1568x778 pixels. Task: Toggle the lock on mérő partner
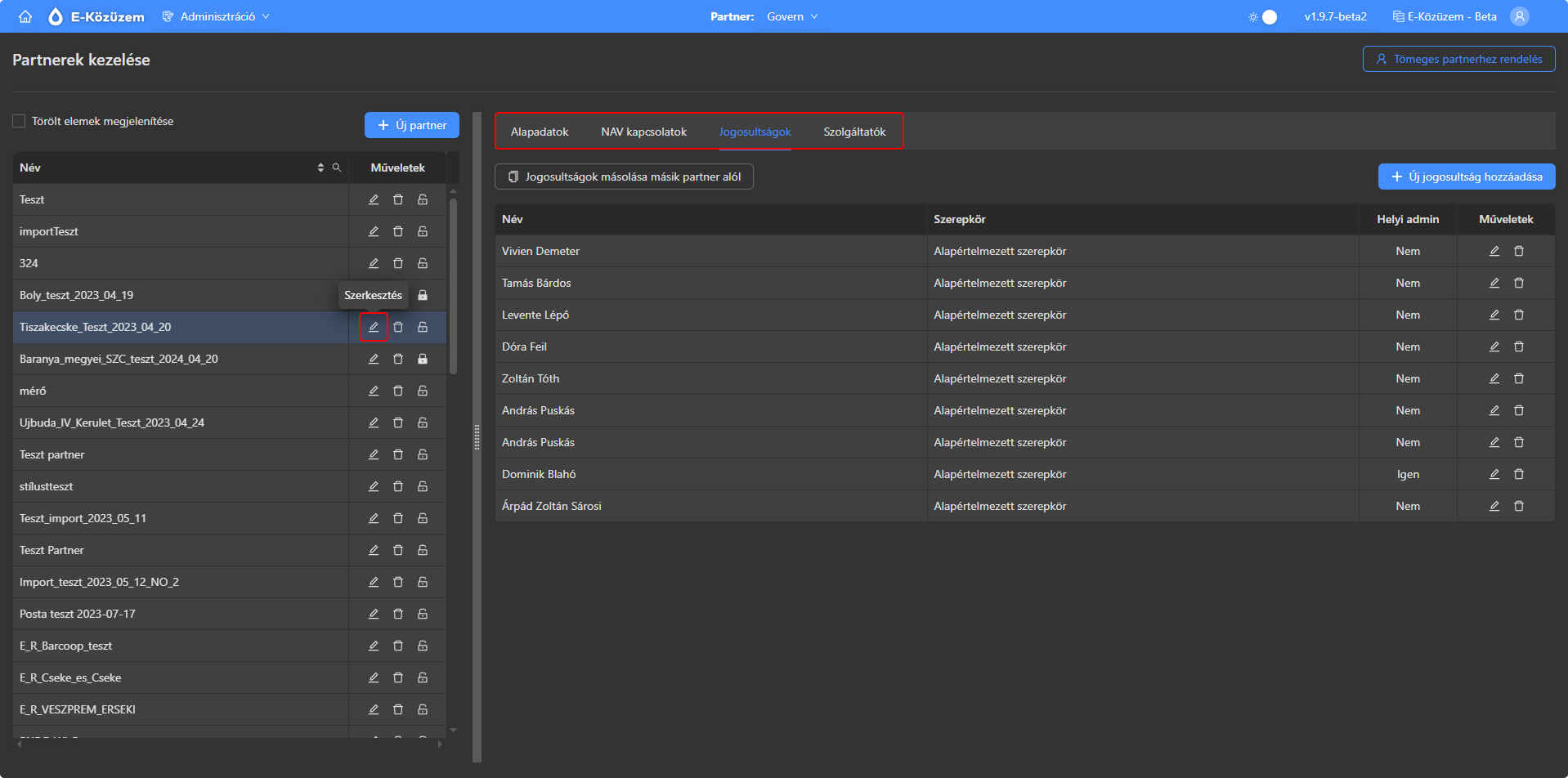[423, 391]
